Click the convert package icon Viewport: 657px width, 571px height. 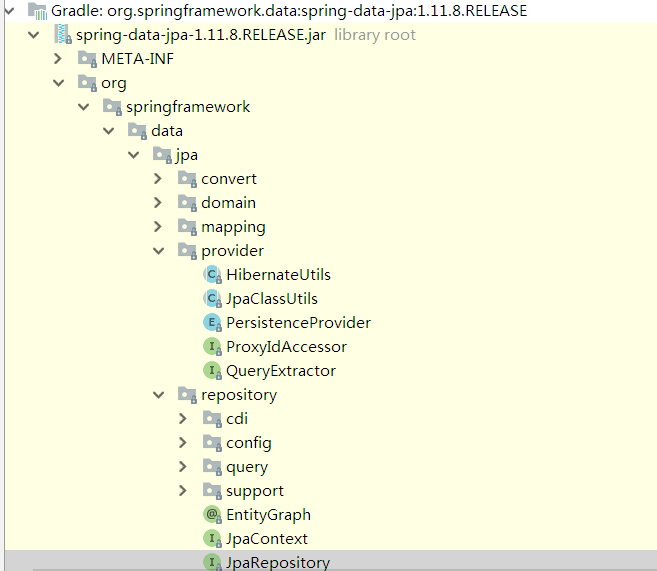pos(187,178)
